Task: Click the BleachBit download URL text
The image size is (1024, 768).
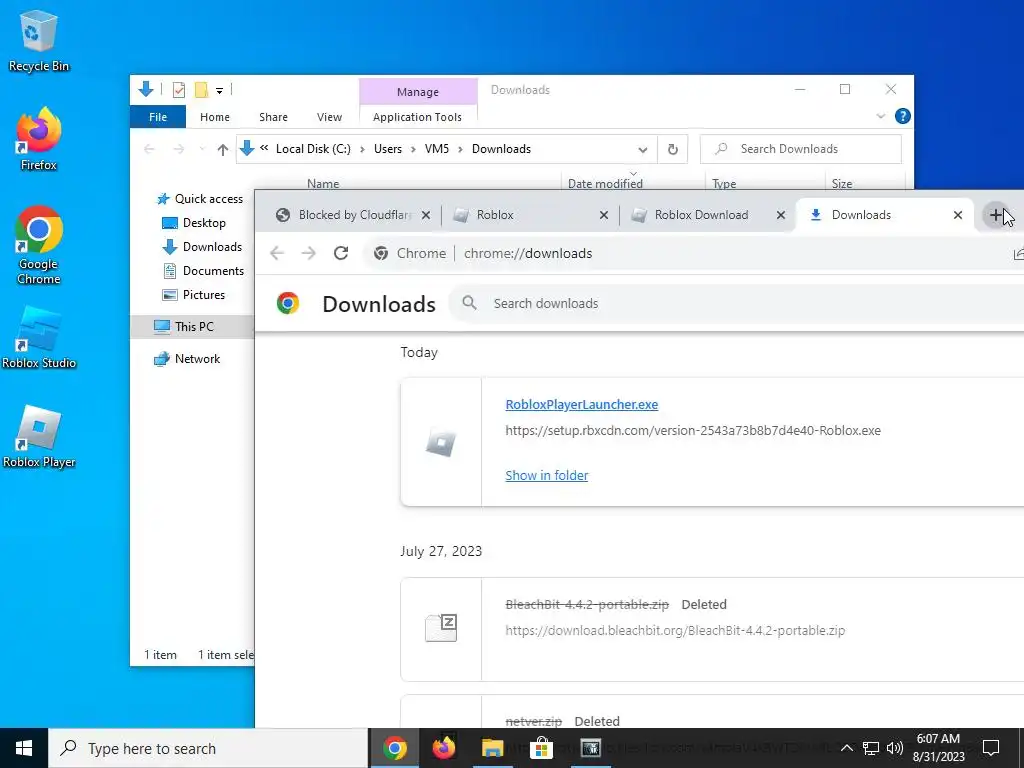Action: (675, 630)
